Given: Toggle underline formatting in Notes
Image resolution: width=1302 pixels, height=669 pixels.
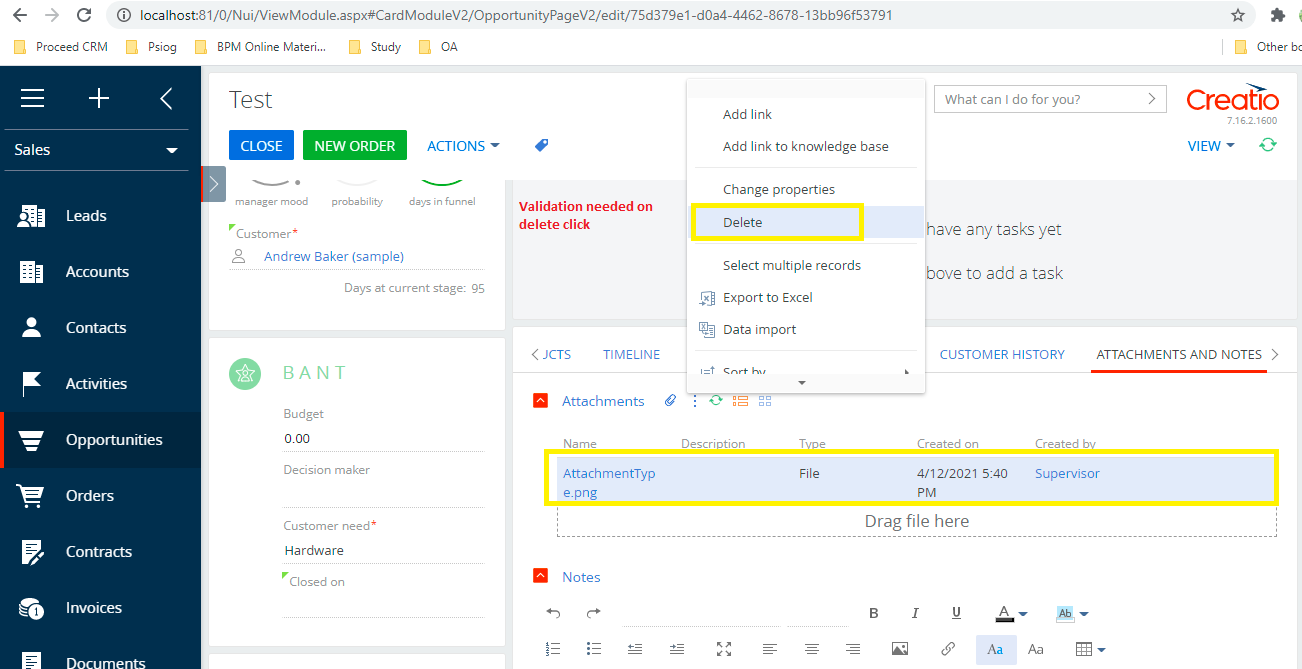Looking at the screenshot, I should click(x=956, y=613).
